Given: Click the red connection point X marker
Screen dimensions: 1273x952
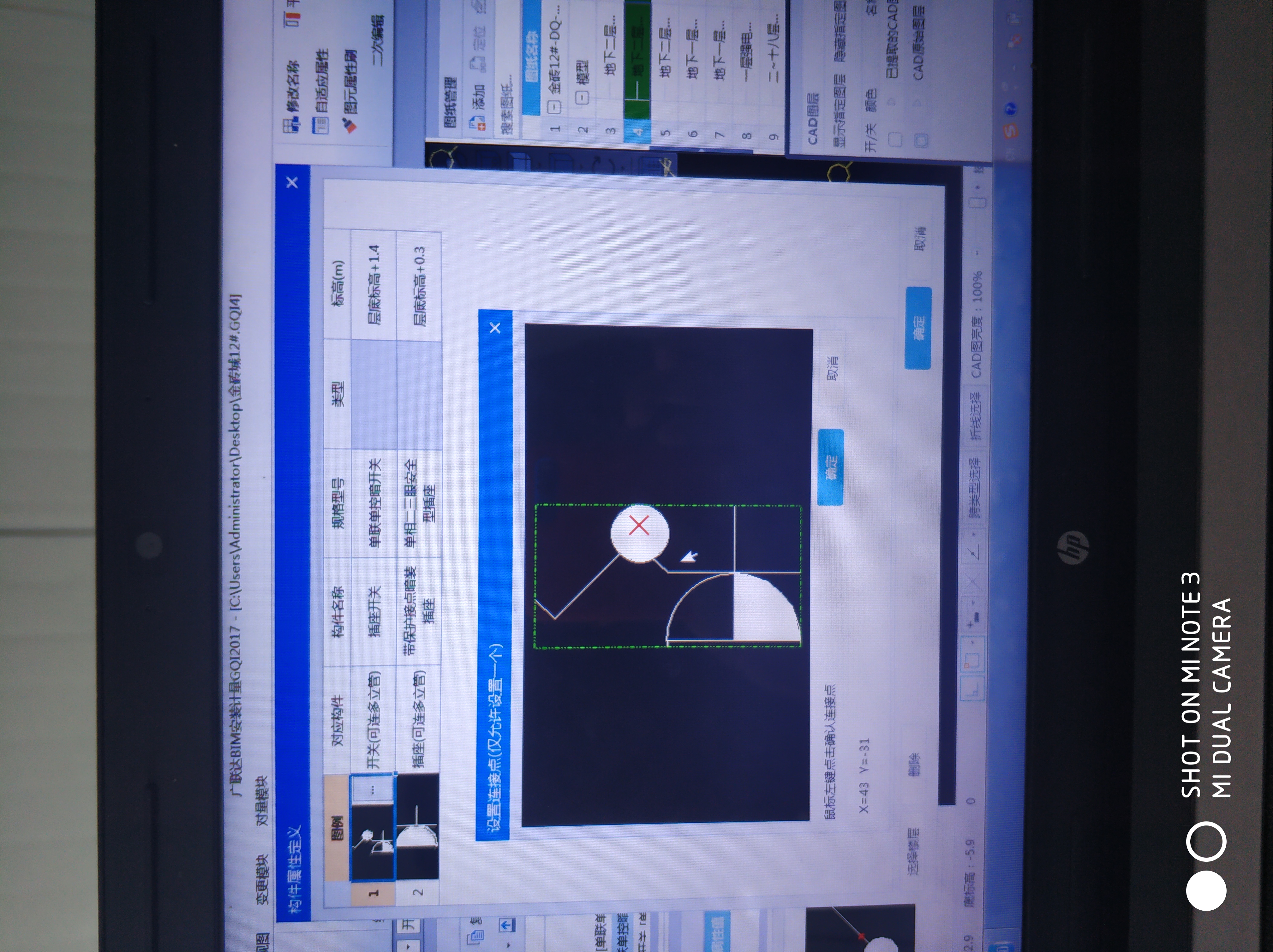Looking at the screenshot, I should tap(639, 525).
